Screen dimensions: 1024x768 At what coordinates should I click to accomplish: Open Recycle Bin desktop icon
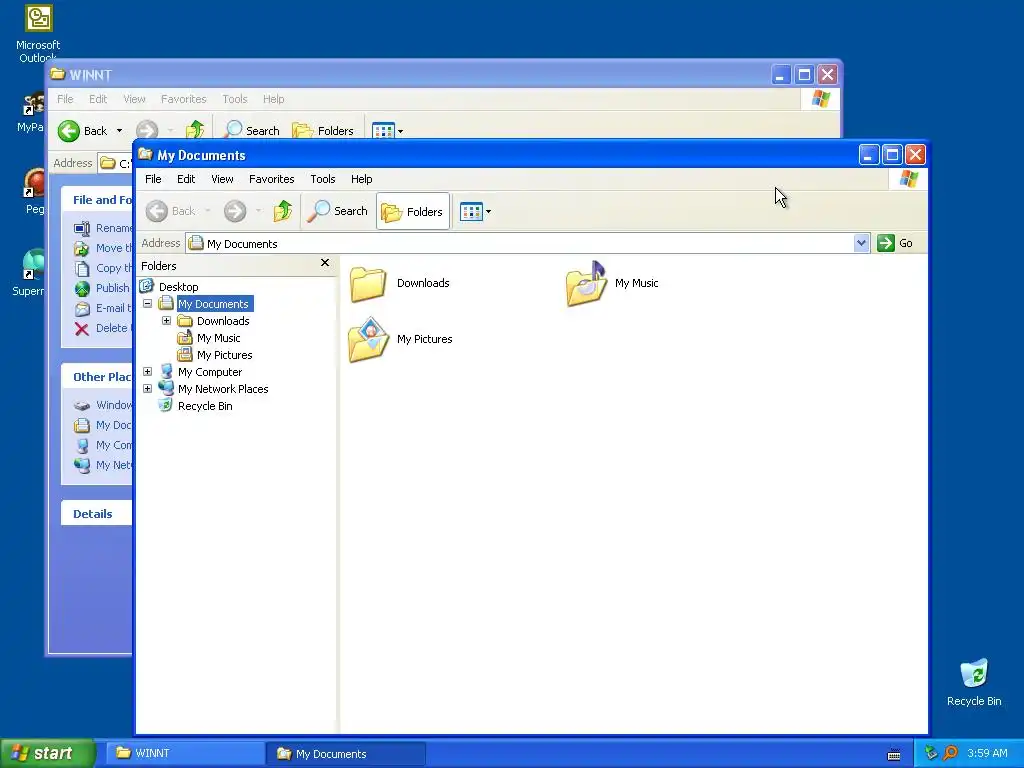(974, 682)
